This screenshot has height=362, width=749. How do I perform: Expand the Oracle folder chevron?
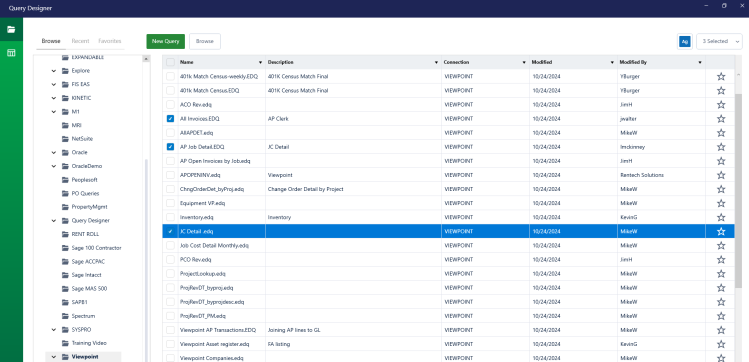pyautogui.click(x=54, y=153)
